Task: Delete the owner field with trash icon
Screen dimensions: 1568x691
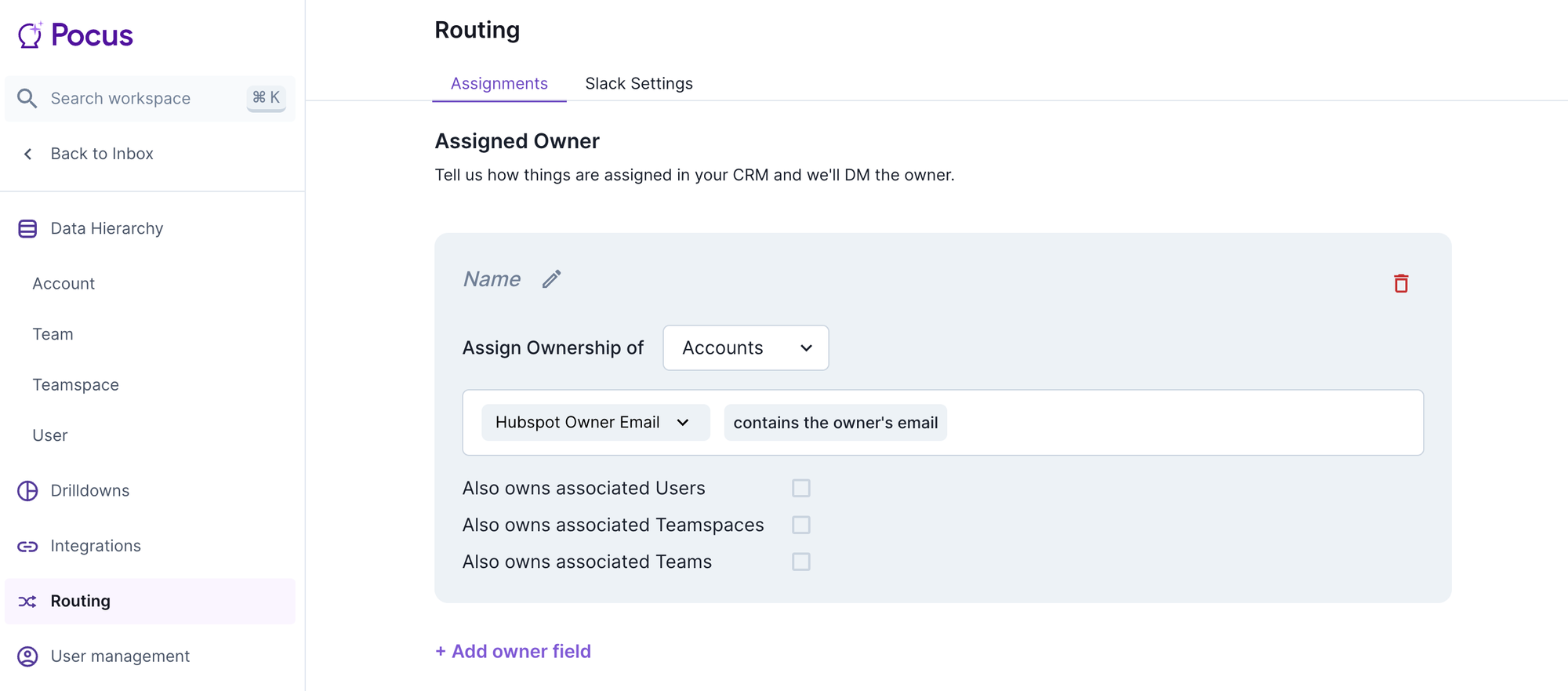Action: pos(1400,283)
